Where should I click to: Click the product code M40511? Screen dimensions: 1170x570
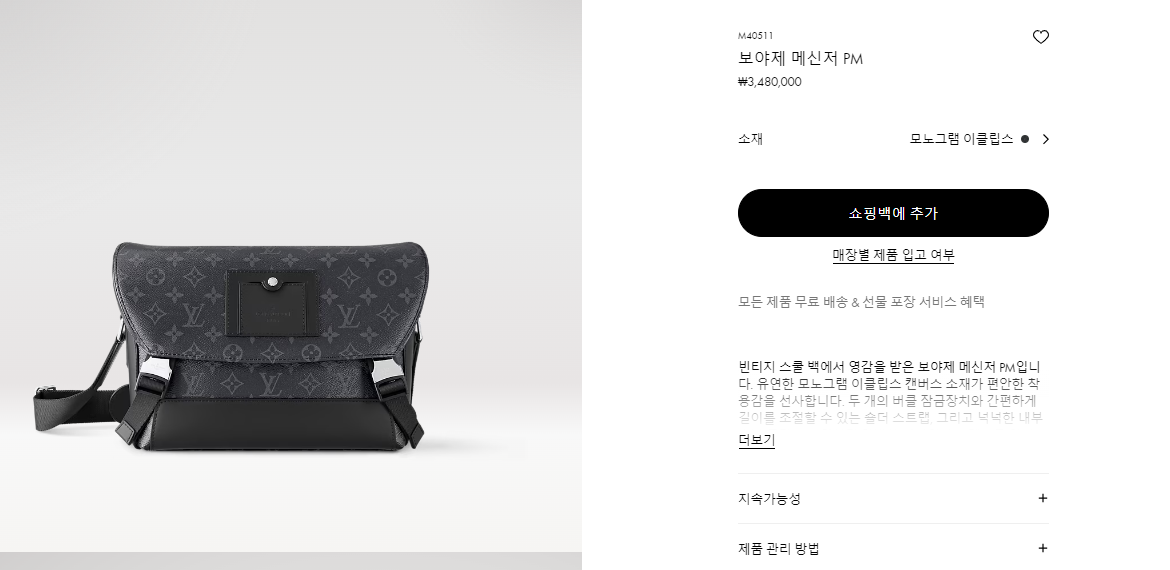pos(755,35)
